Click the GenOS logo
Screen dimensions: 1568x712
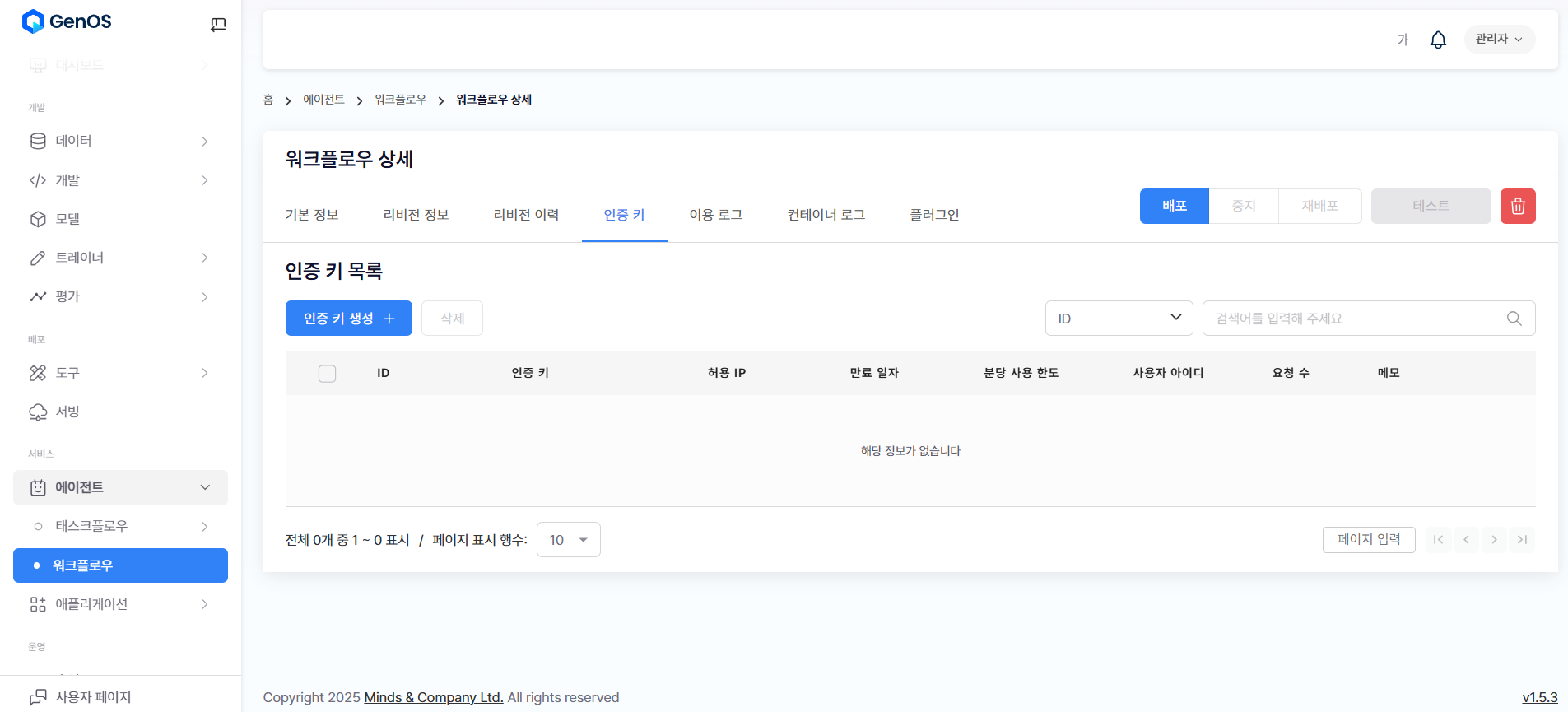point(67,21)
